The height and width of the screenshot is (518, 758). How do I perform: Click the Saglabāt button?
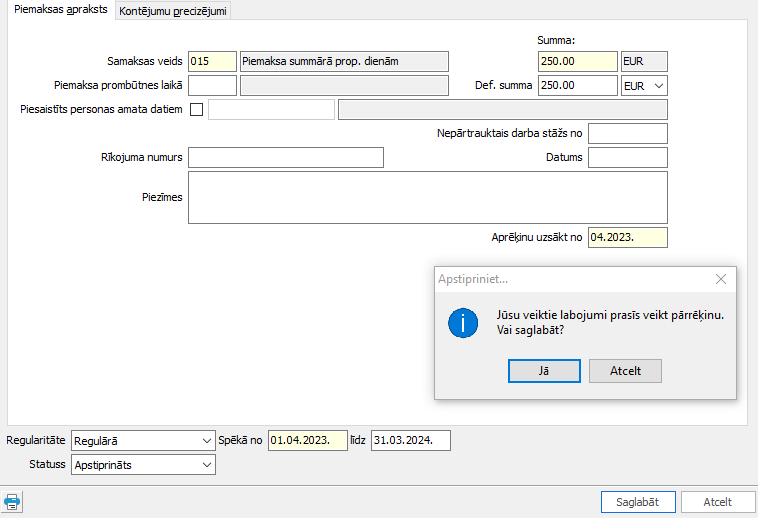tap(638, 502)
